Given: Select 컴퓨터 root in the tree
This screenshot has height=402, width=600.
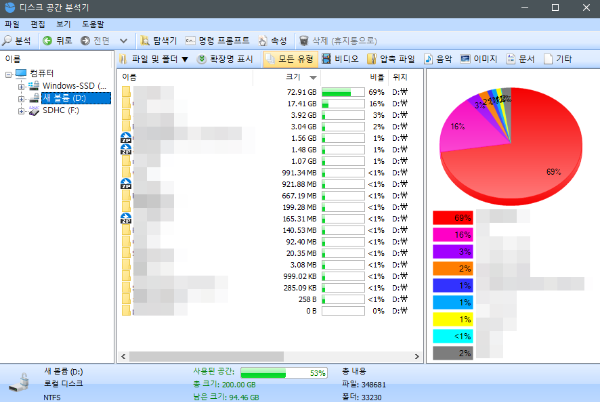Looking at the screenshot, I should [42, 73].
